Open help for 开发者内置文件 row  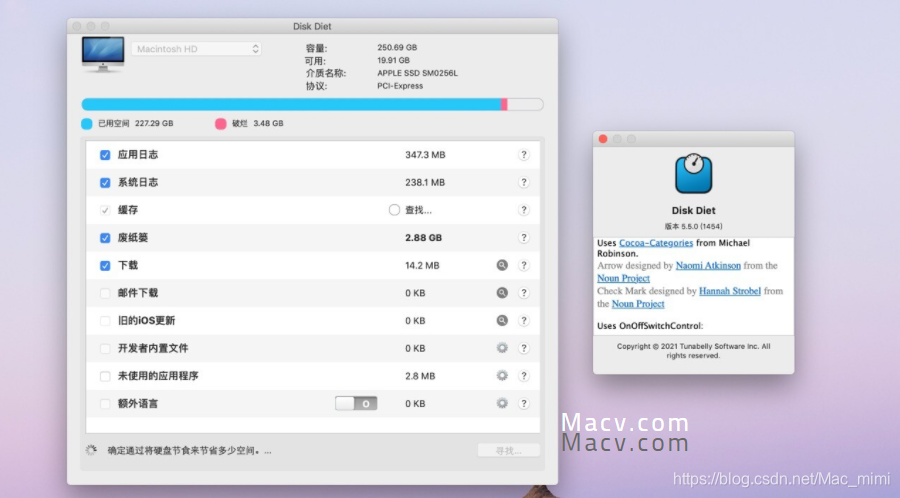click(523, 348)
